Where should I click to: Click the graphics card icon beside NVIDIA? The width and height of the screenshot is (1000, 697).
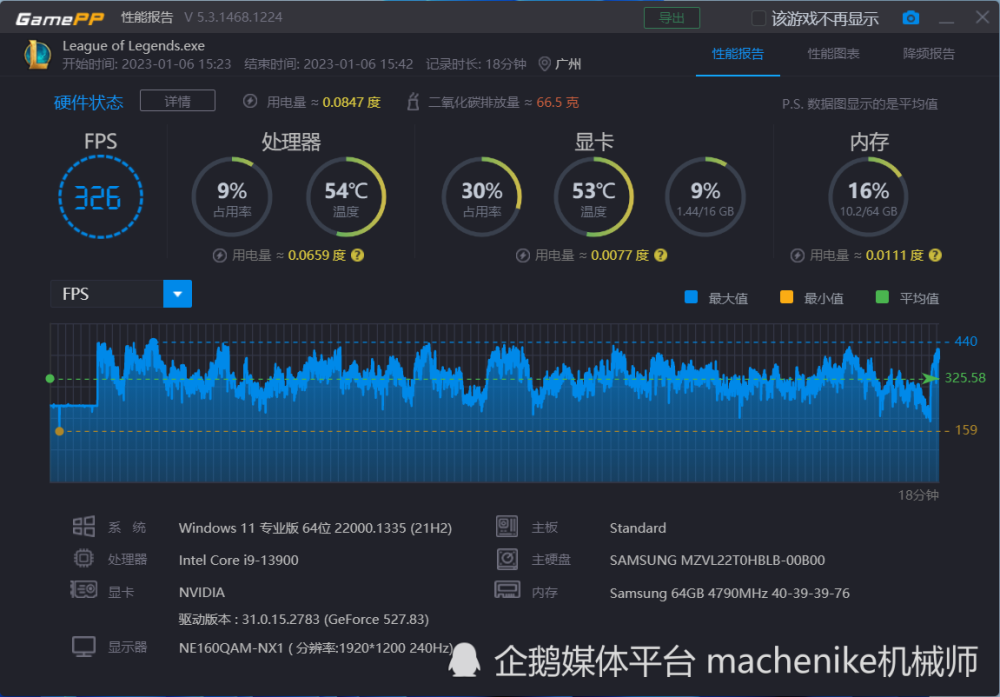84,590
